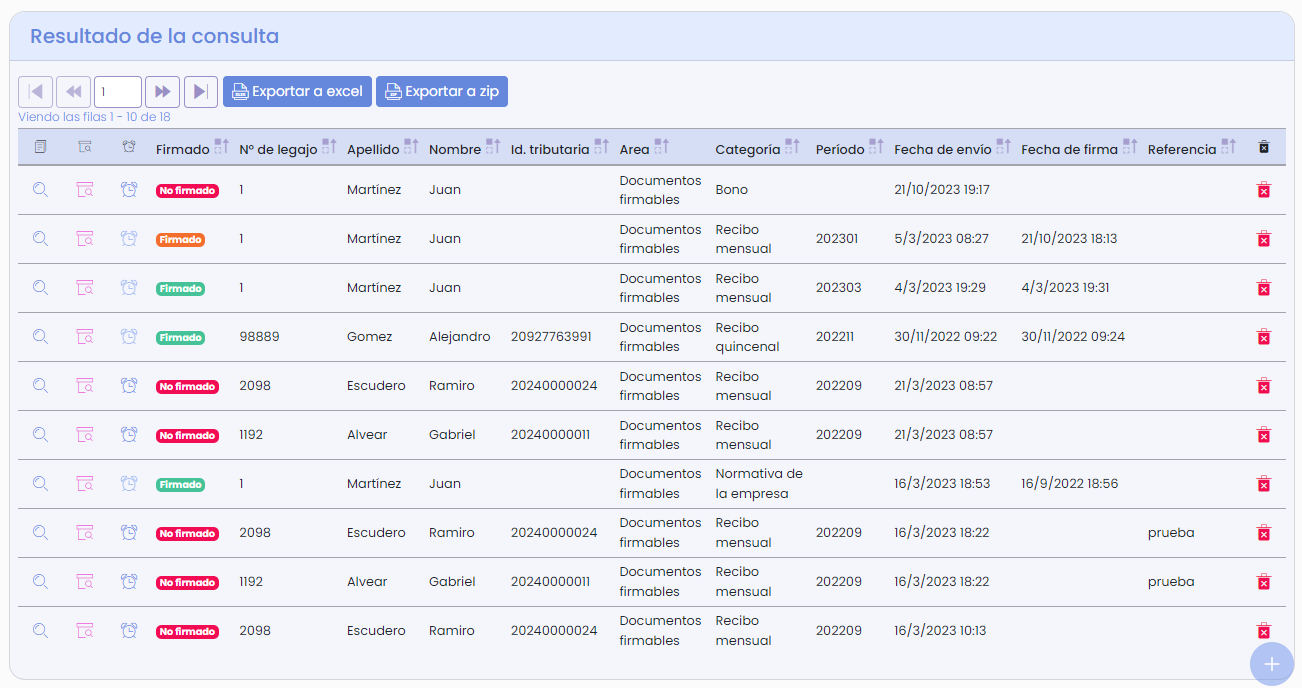This screenshot has width=1302, height=688.
Task: Click the alarm clock icon on the first Martínez row
Action: [x=128, y=189]
